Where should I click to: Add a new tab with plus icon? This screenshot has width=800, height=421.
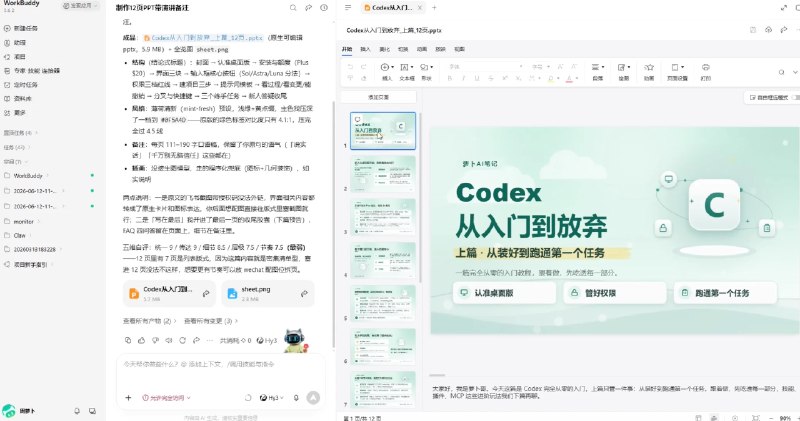click(434, 8)
